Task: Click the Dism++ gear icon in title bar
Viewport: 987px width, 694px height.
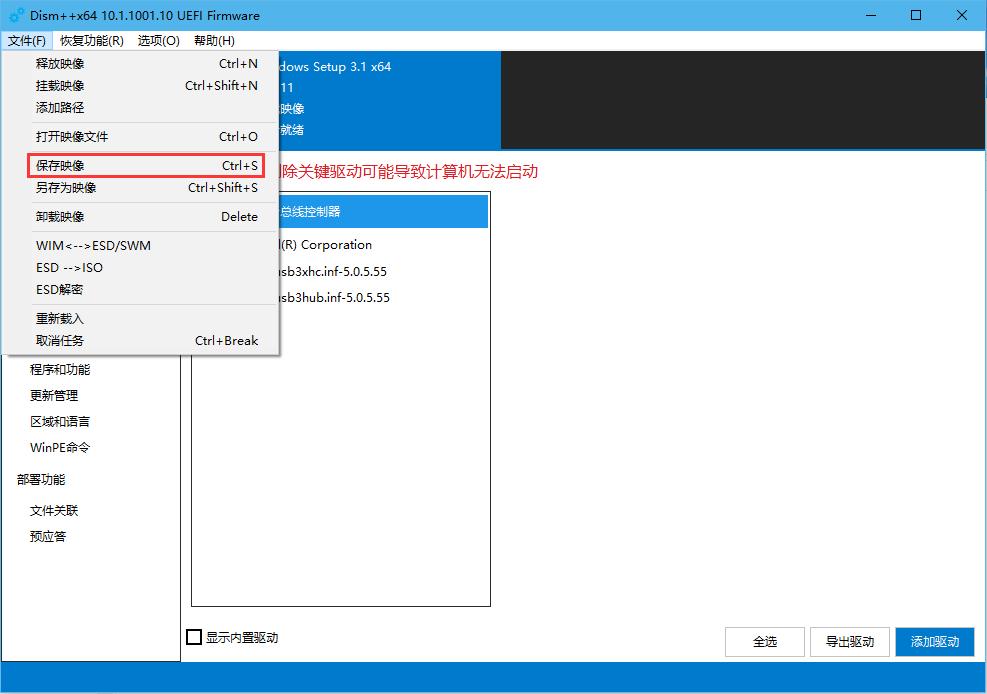Action: click(14, 15)
